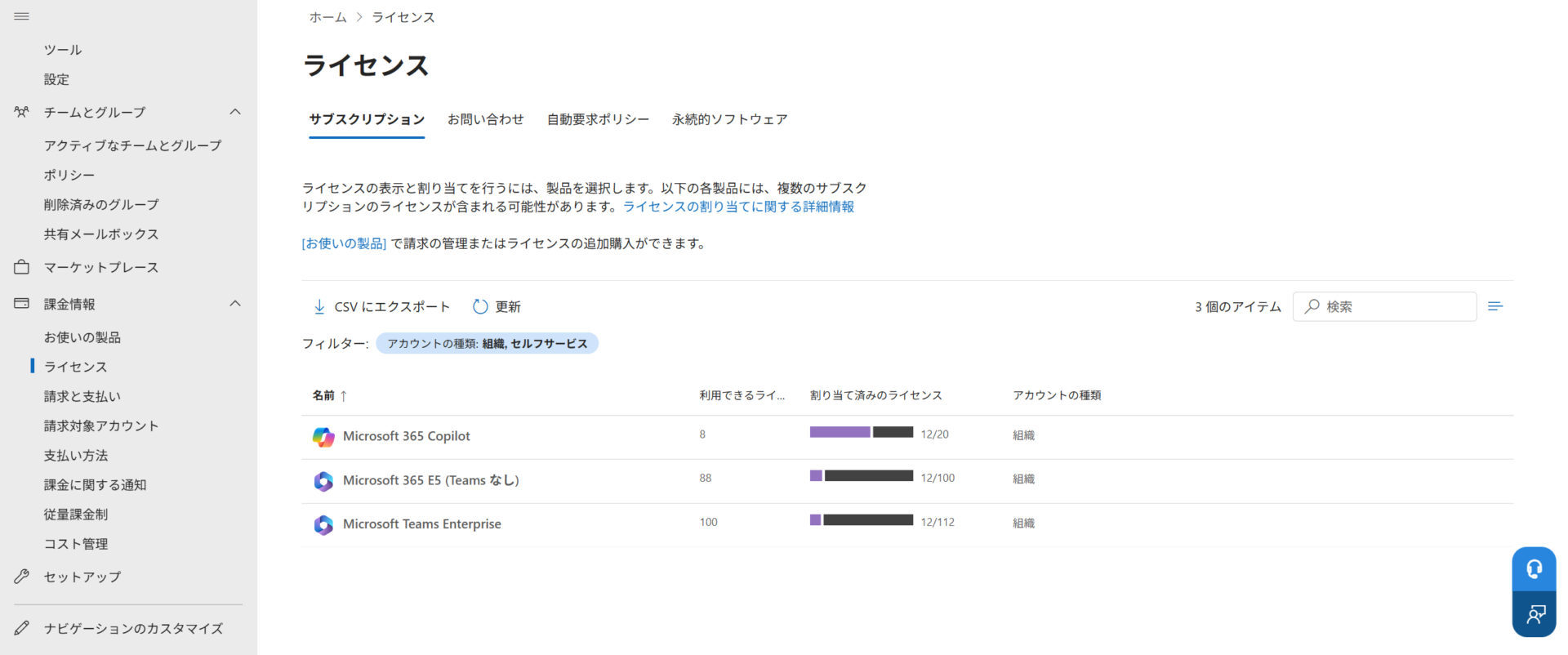Screen dimensions: 1568x655
Task: Open ツール in the sidebar
Action: point(63,50)
